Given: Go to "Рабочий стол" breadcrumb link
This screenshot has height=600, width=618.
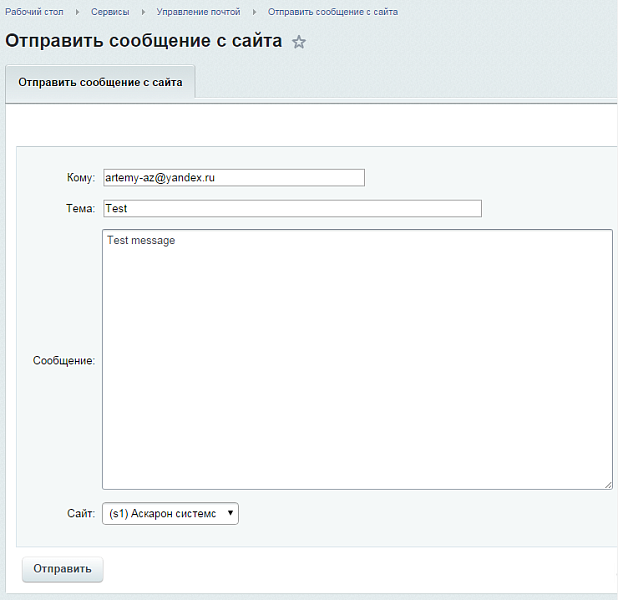Looking at the screenshot, I should click(35, 12).
